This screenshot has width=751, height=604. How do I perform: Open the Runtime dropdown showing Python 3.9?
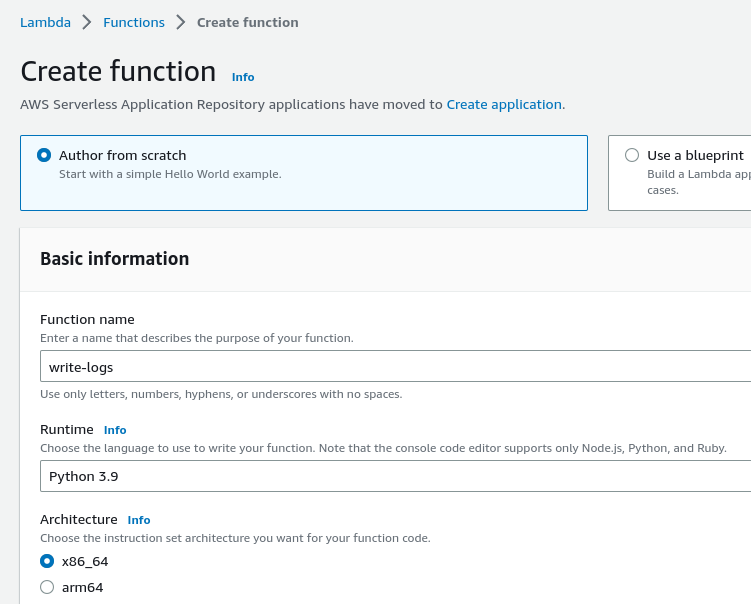coord(396,476)
